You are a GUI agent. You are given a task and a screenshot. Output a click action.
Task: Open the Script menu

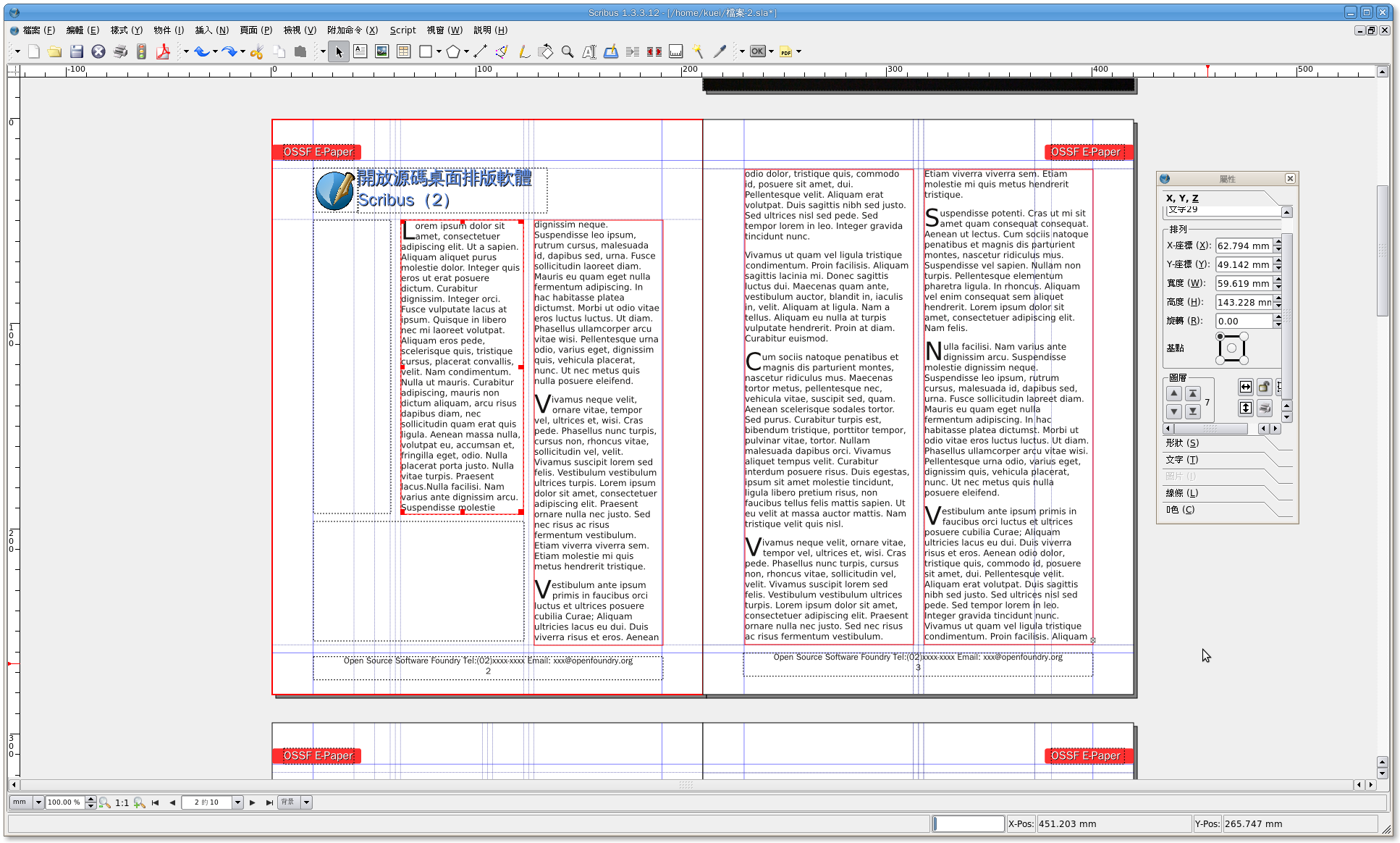(402, 30)
